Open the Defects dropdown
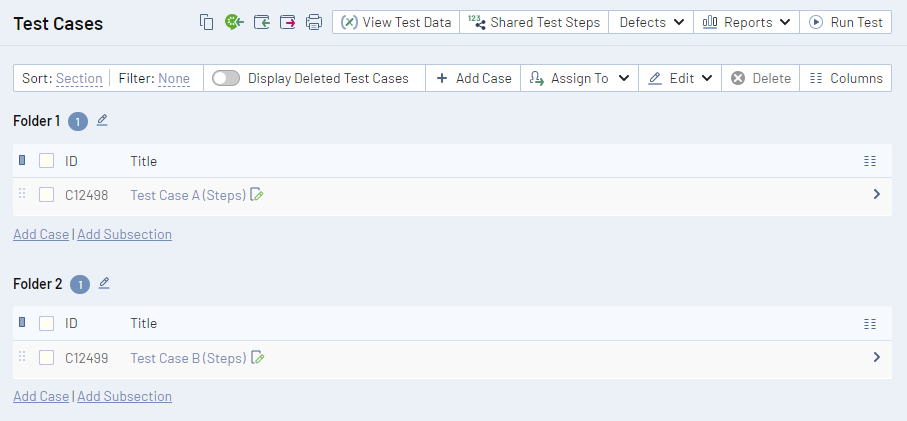 (651, 22)
